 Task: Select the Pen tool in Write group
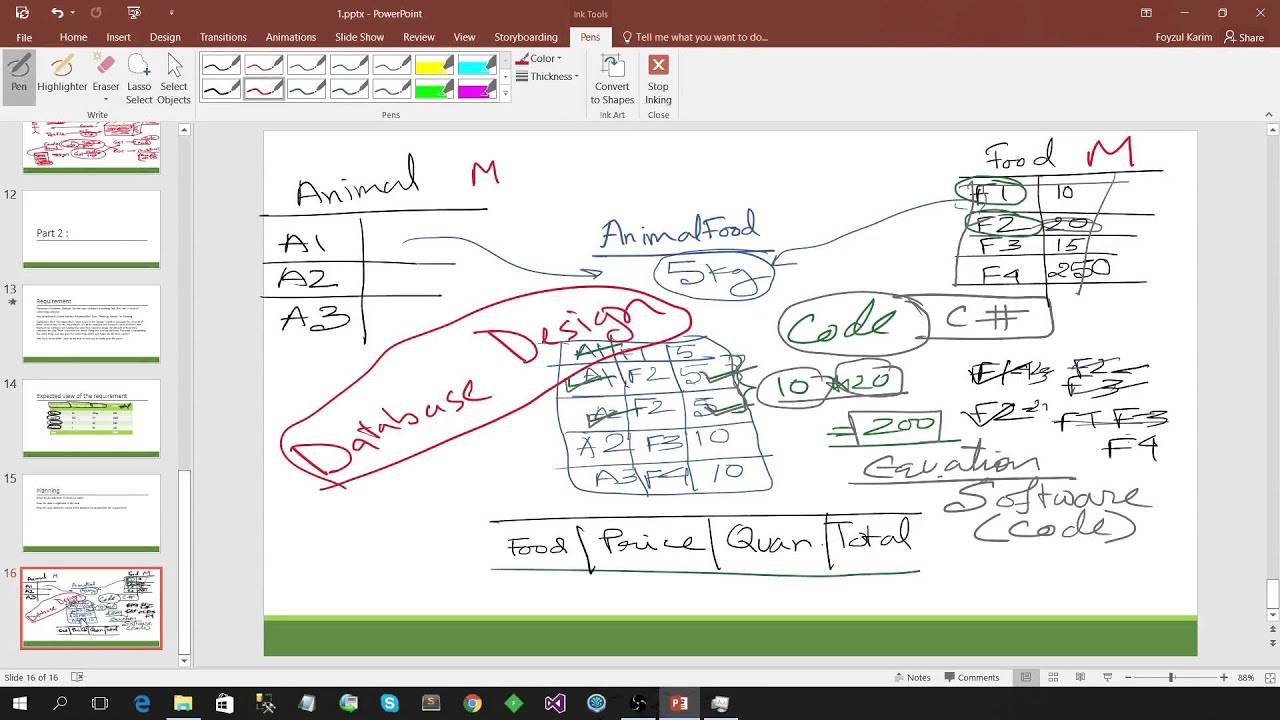click(19, 76)
